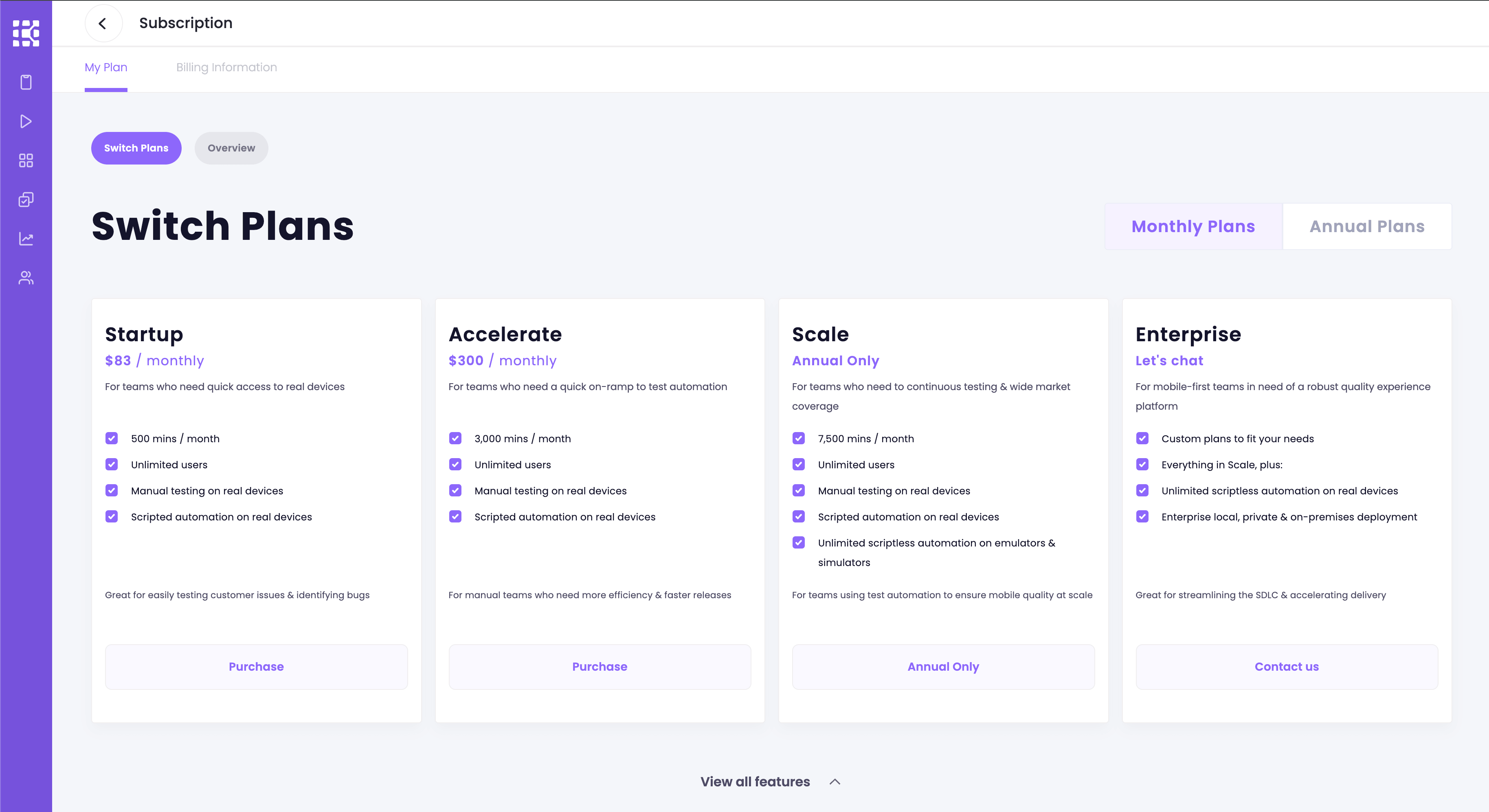Image resolution: width=1489 pixels, height=812 pixels.
Task: Click the Let's chat label
Action: click(1169, 361)
